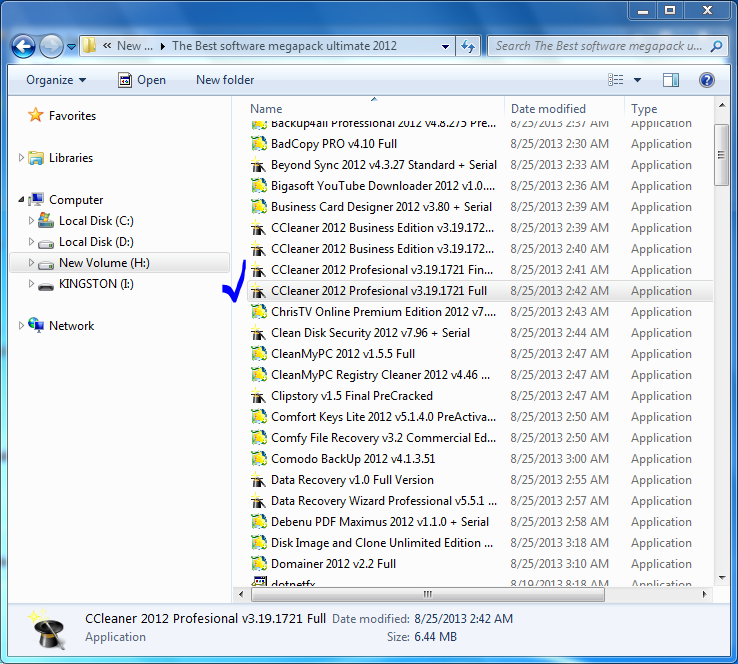Viewport: 738px width, 664px height.
Task: Open address bar previous locations dropdown
Action: point(445,47)
